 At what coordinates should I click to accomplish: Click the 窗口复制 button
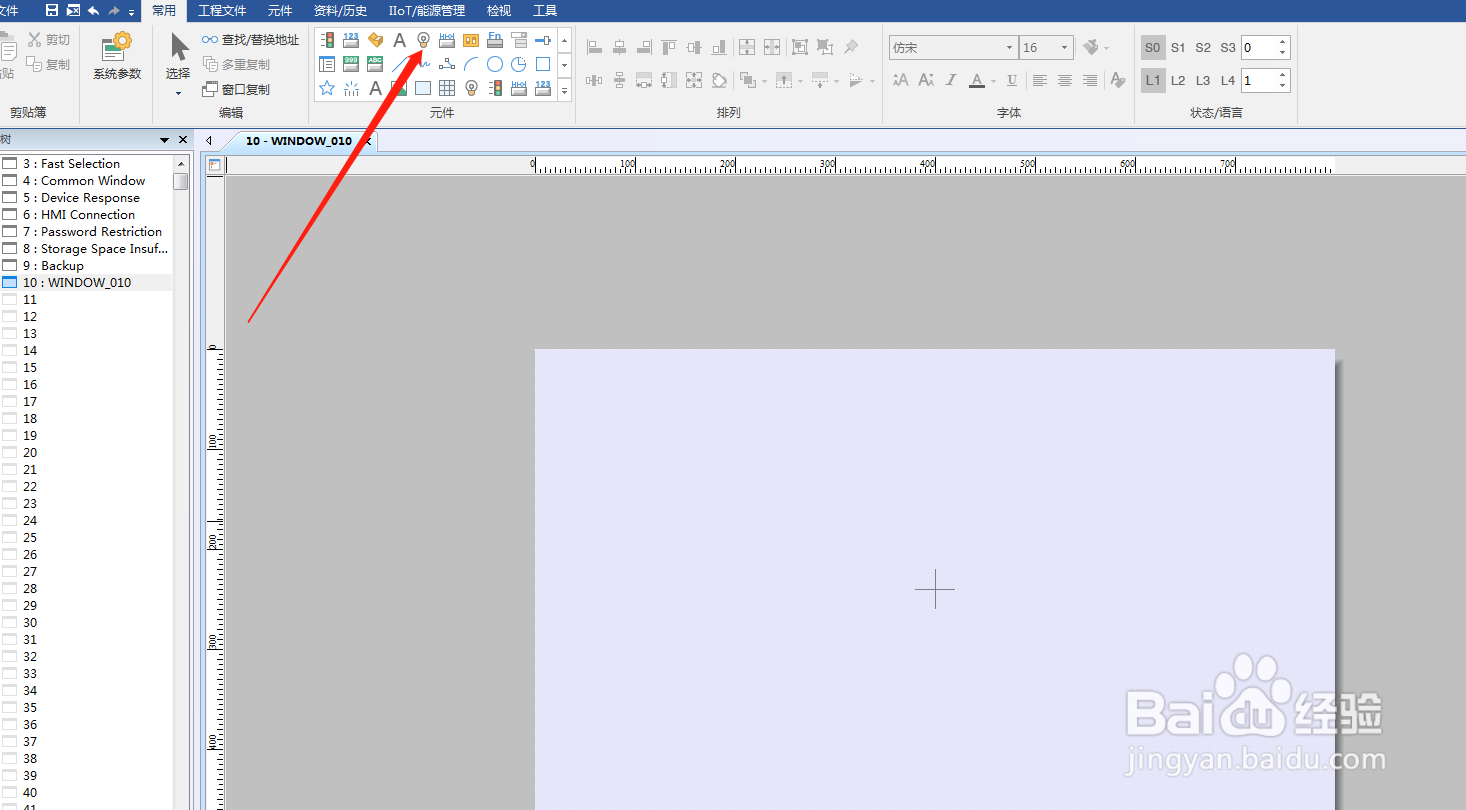pos(236,89)
